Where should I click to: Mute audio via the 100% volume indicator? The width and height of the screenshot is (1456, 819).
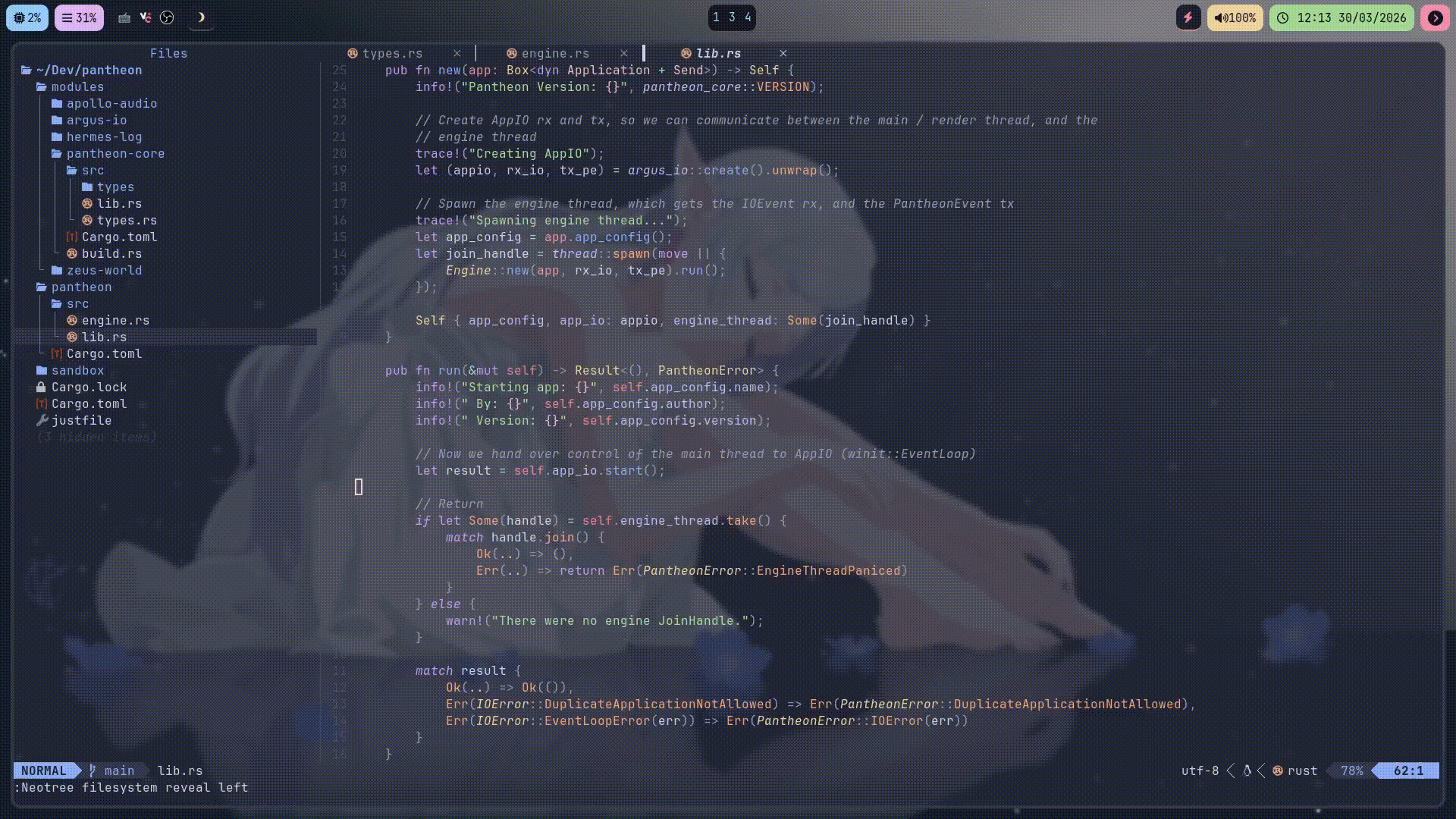coord(1235,17)
